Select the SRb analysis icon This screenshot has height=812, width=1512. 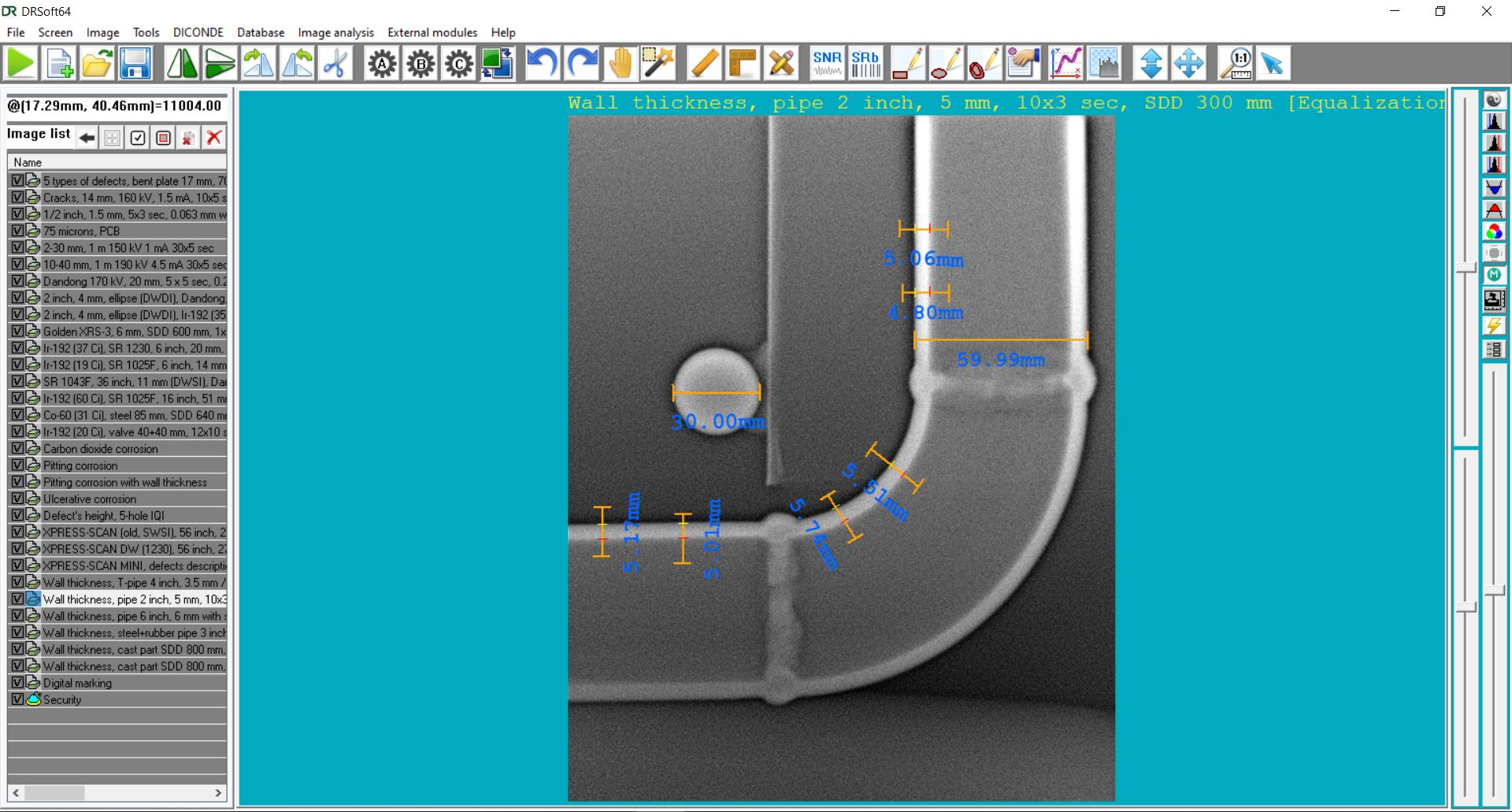coord(865,63)
